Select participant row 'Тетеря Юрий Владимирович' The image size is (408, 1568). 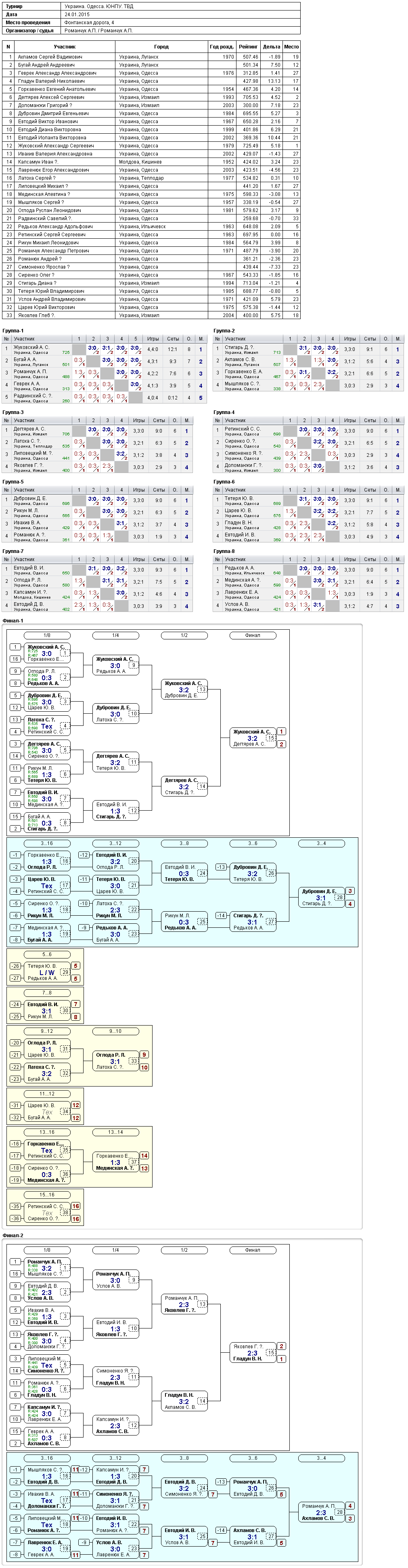(x=151, y=291)
